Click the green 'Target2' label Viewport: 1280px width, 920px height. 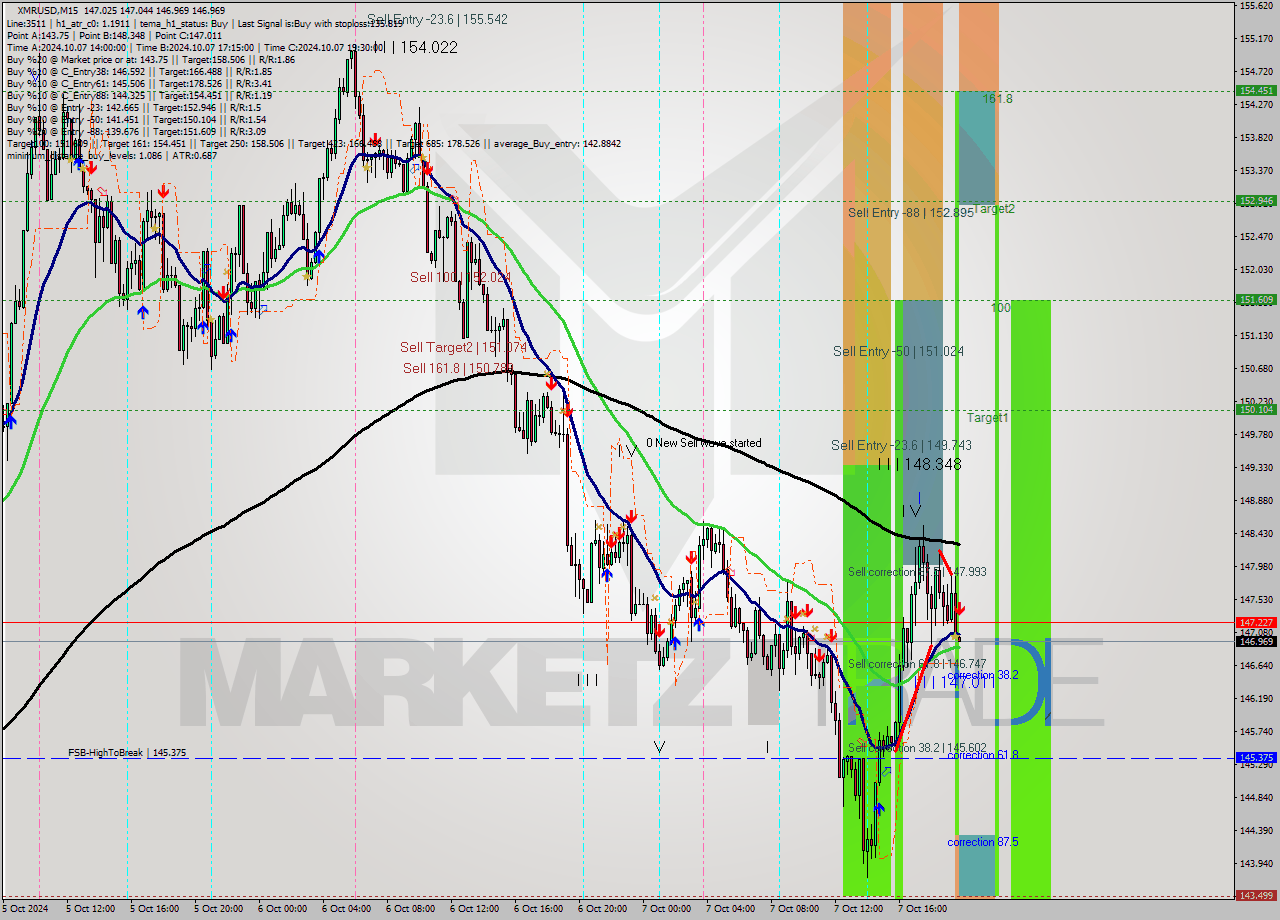994,209
